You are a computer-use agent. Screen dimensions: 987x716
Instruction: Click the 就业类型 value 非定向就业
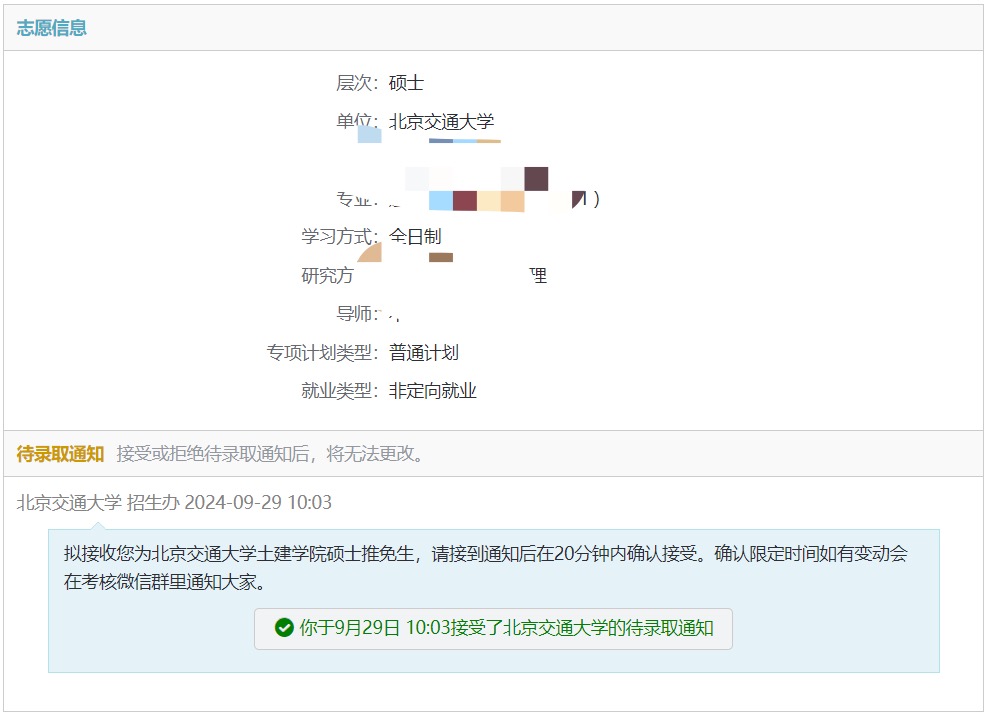432,390
